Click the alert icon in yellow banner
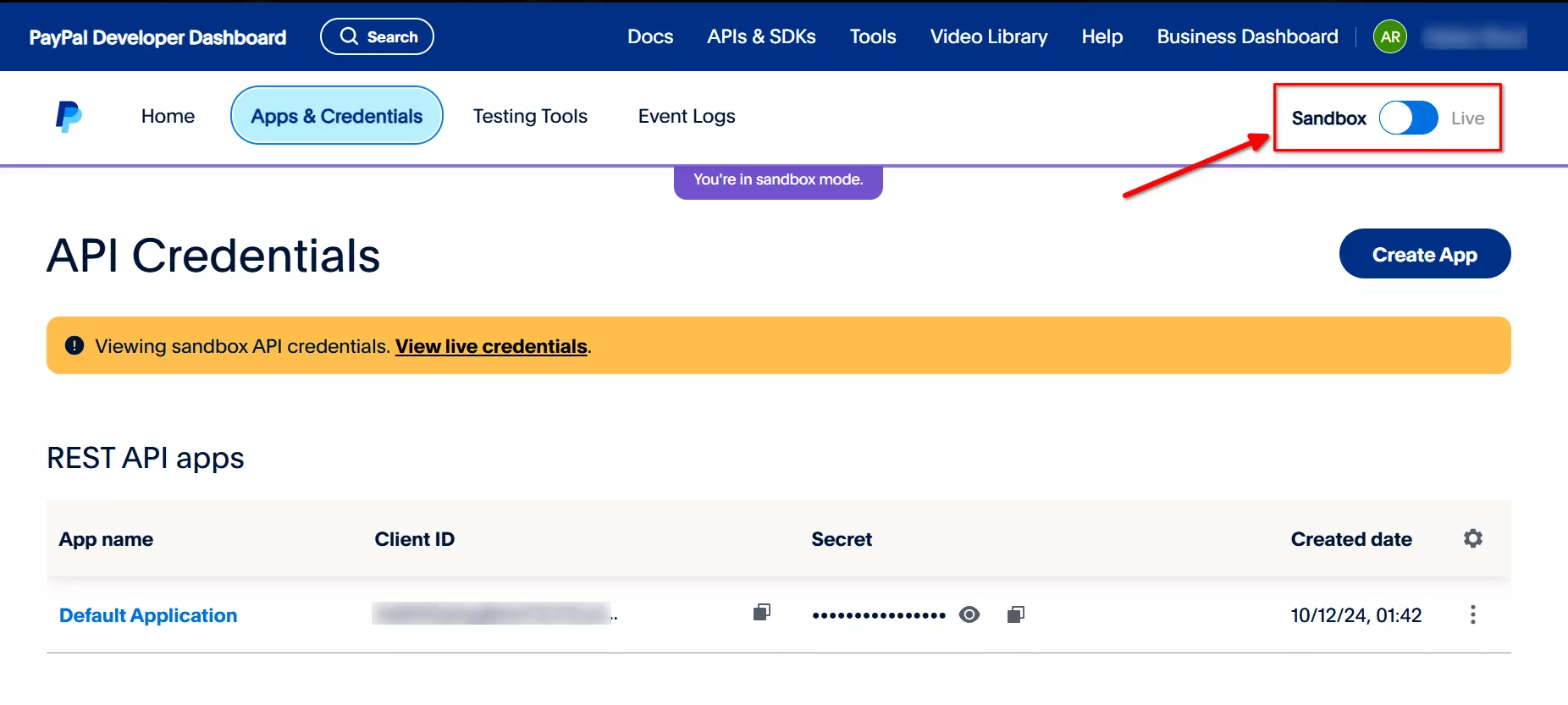The image size is (1568, 705). coord(75,345)
